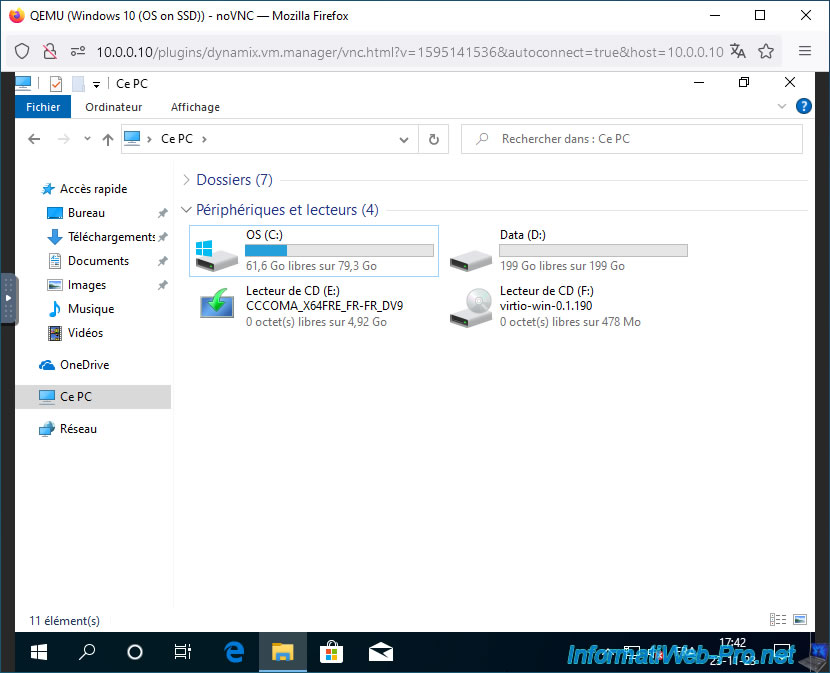Select the OS (C:) drive
Viewport: 830px width, 673px height.
pos(314,250)
